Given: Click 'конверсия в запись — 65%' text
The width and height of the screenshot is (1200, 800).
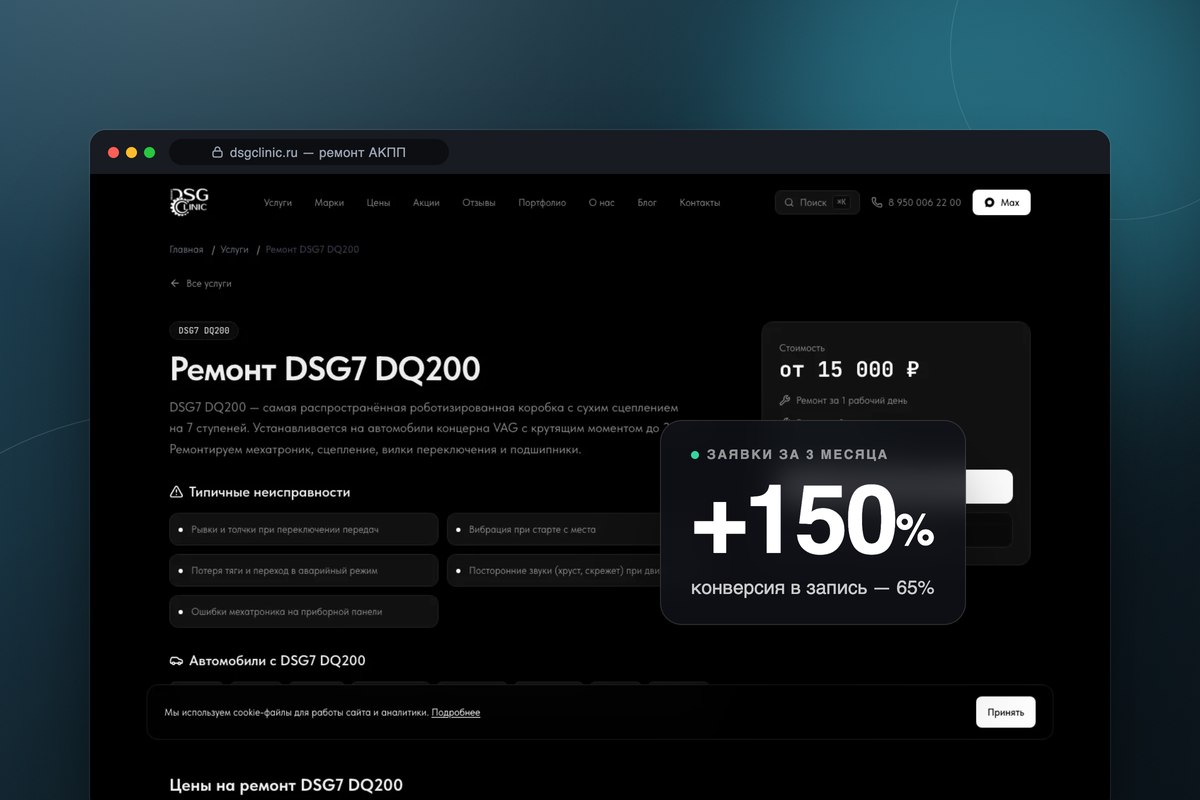Looking at the screenshot, I should (812, 588).
